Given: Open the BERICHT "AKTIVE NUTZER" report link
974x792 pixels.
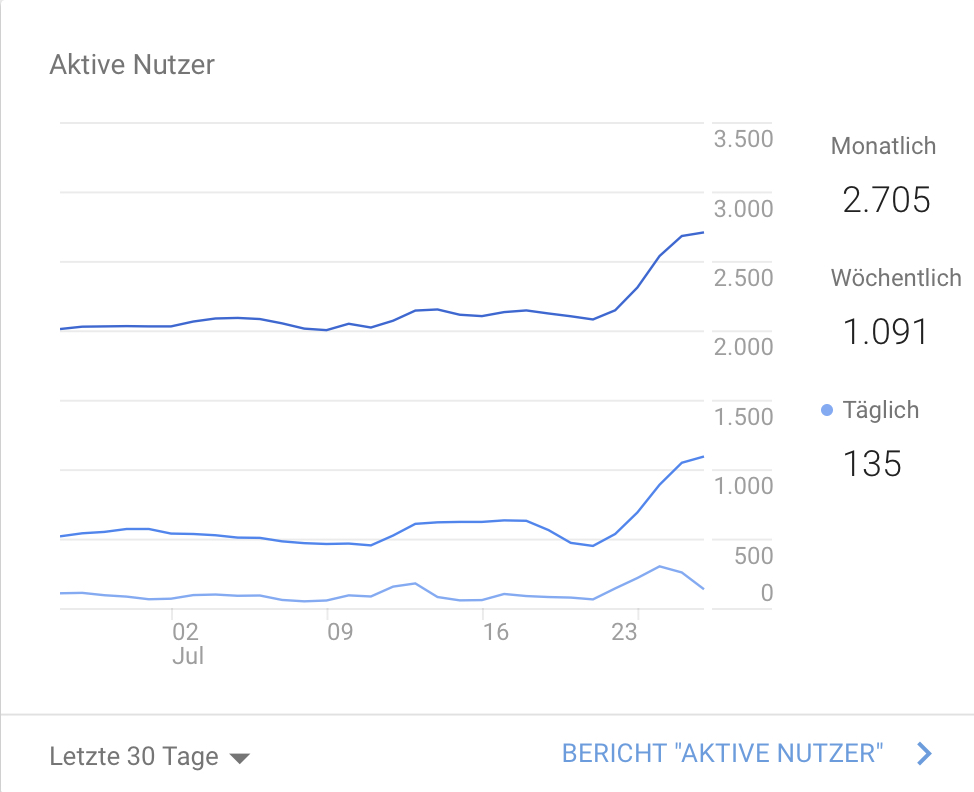Looking at the screenshot, I should coord(723,754).
